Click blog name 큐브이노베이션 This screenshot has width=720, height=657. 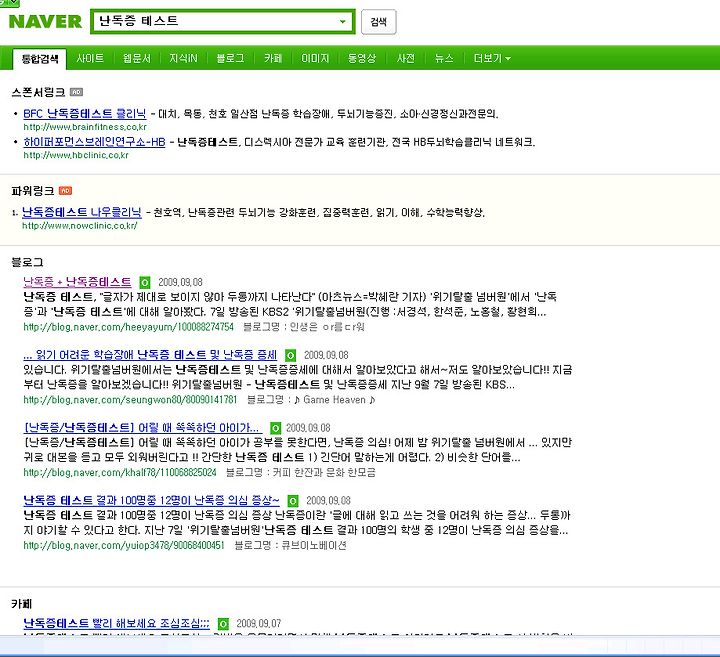(314, 545)
